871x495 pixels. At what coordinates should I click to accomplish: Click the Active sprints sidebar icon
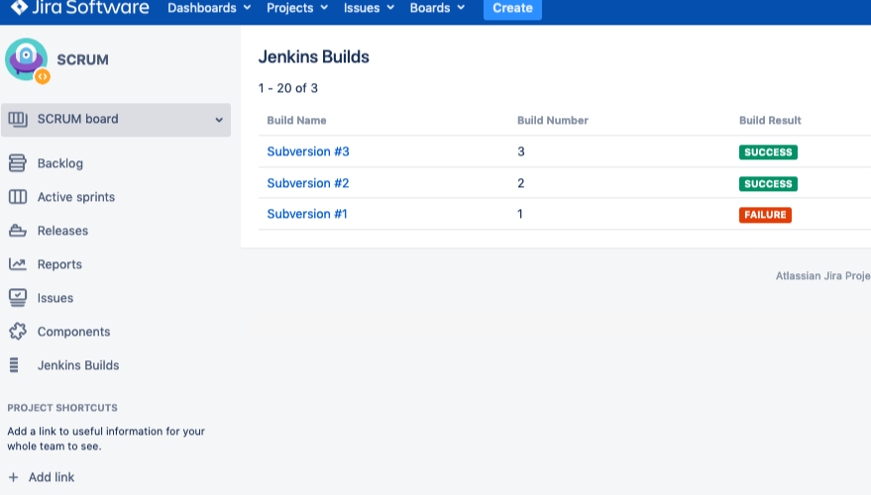click(x=18, y=197)
